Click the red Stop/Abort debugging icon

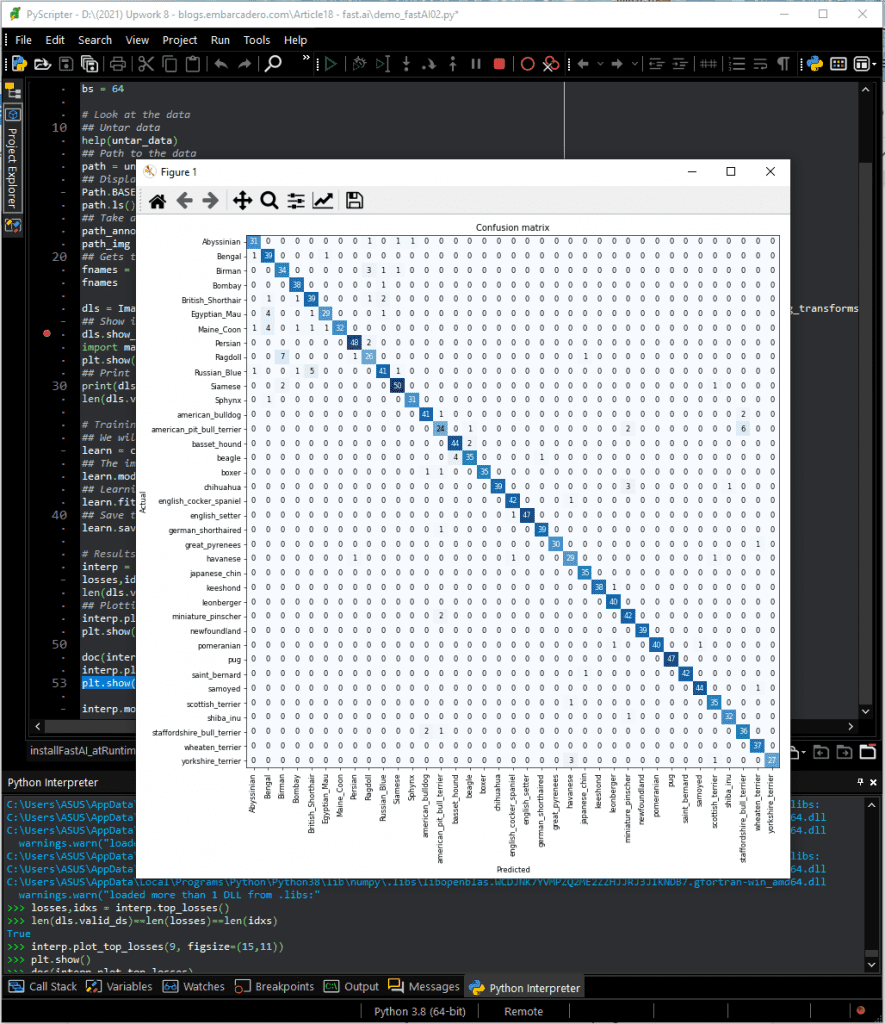[500, 64]
